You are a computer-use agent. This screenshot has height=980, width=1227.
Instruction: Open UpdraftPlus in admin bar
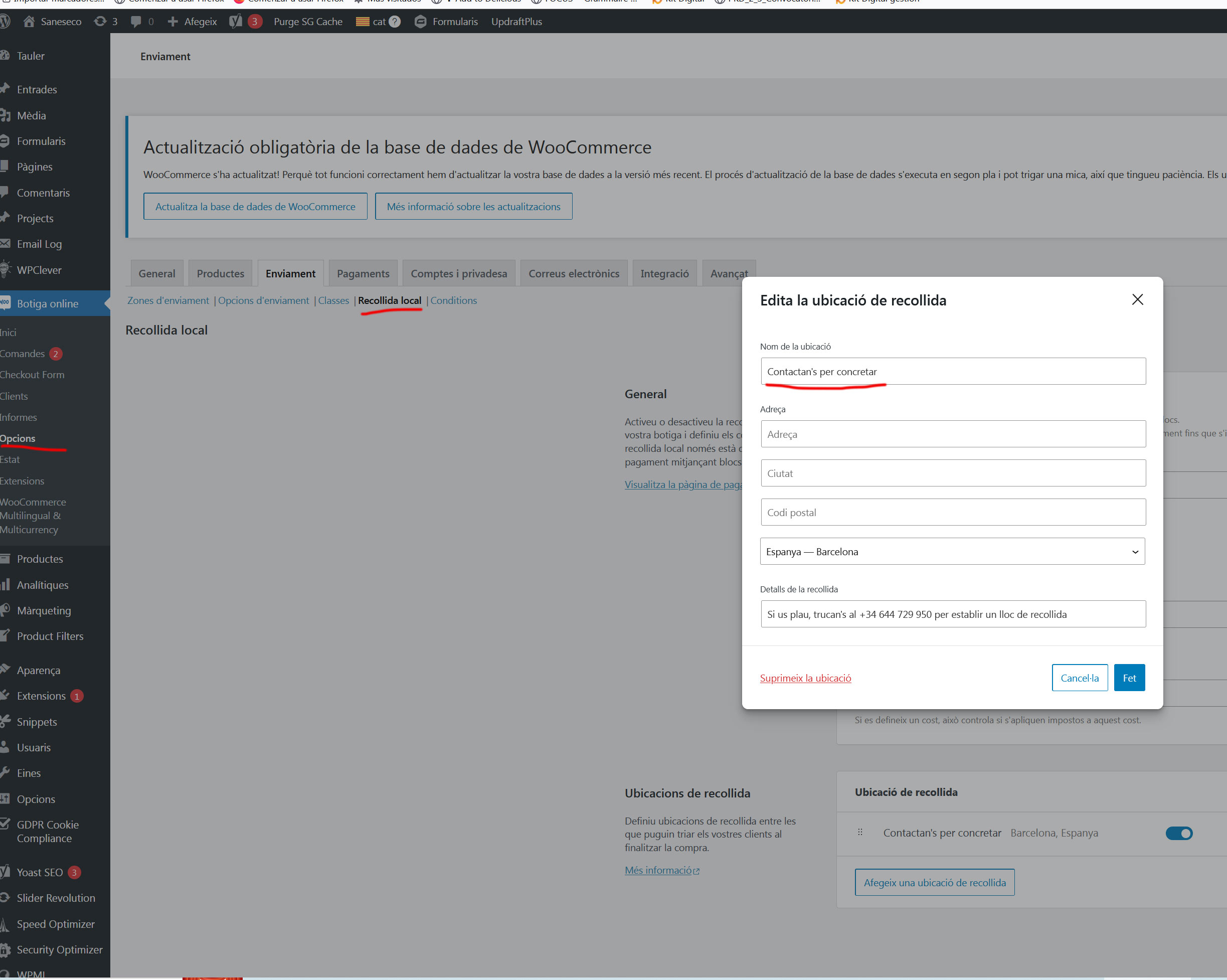(516, 22)
